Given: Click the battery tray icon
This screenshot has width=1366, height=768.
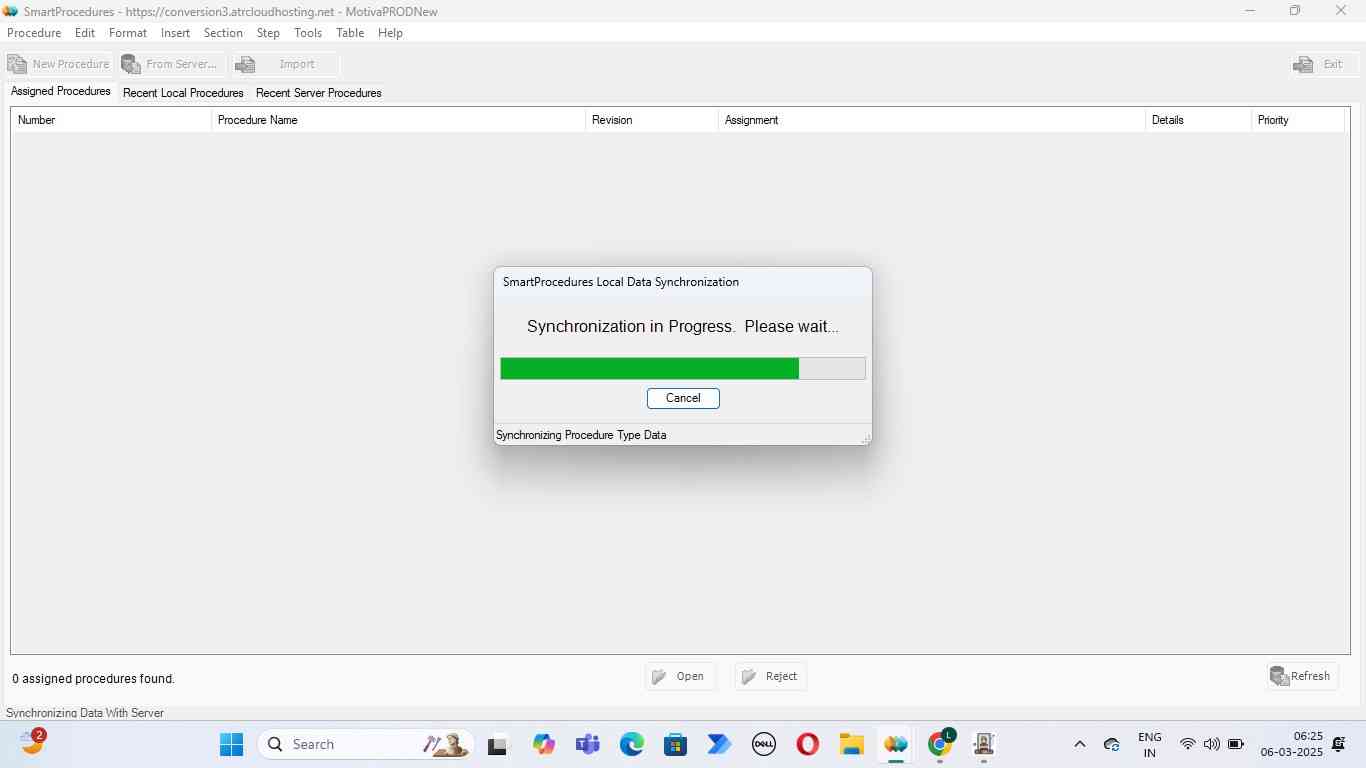Looking at the screenshot, I should pos(1236,744).
